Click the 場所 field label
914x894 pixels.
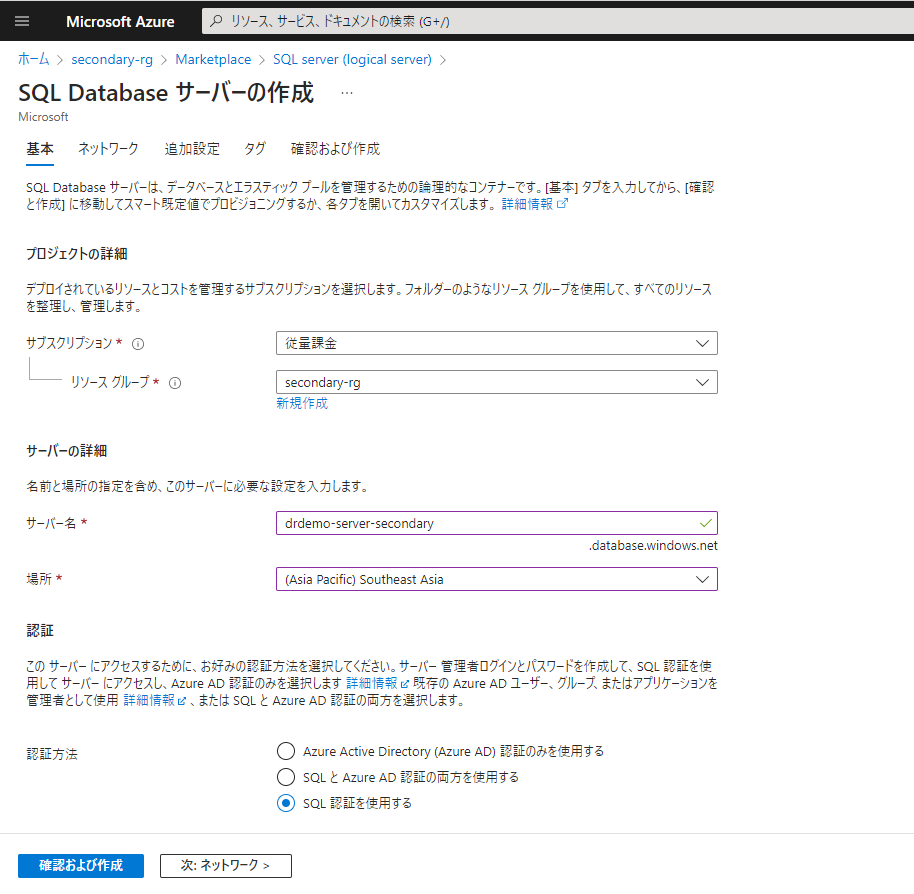[39, 579]
